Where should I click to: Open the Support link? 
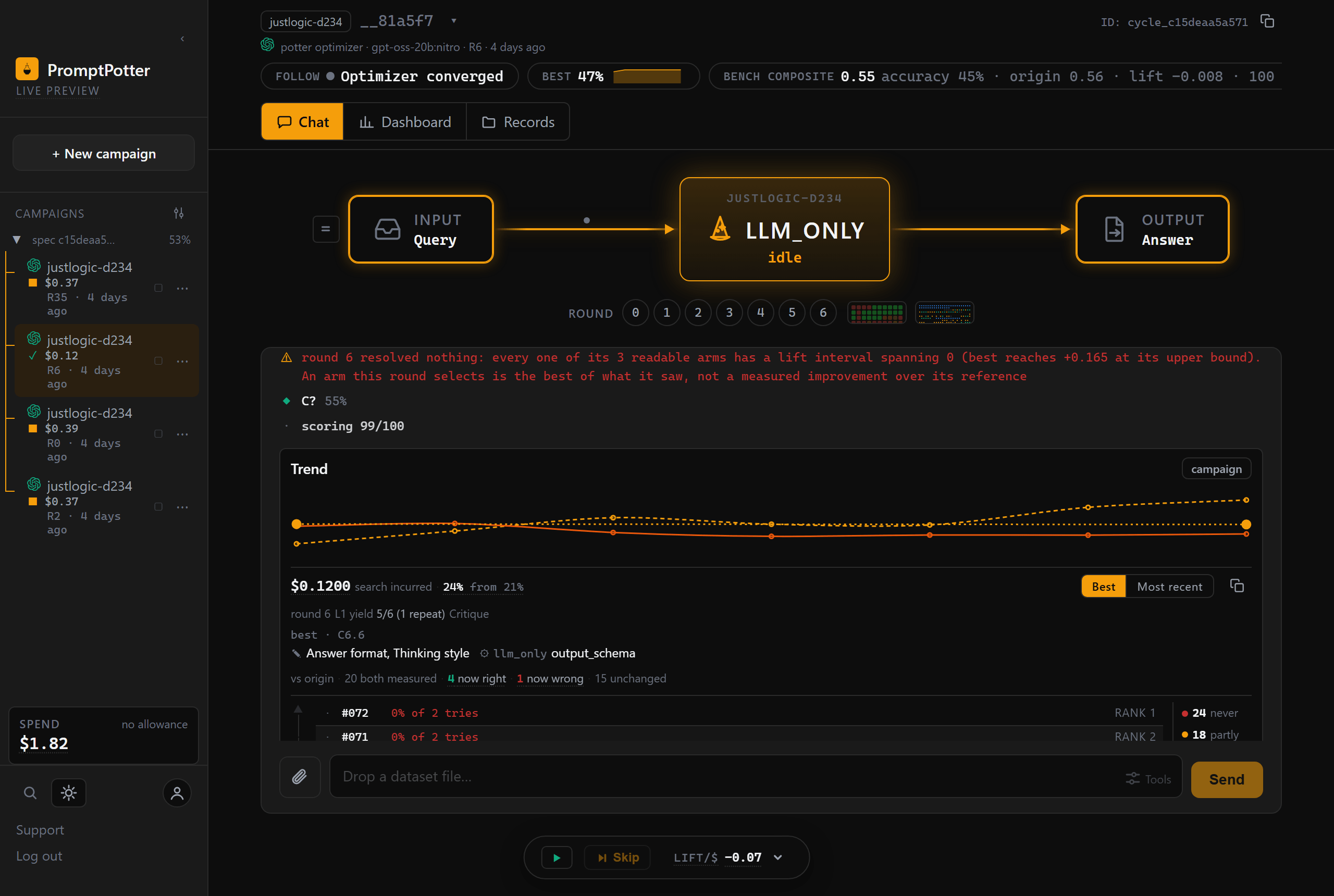[x=40, y=830]
